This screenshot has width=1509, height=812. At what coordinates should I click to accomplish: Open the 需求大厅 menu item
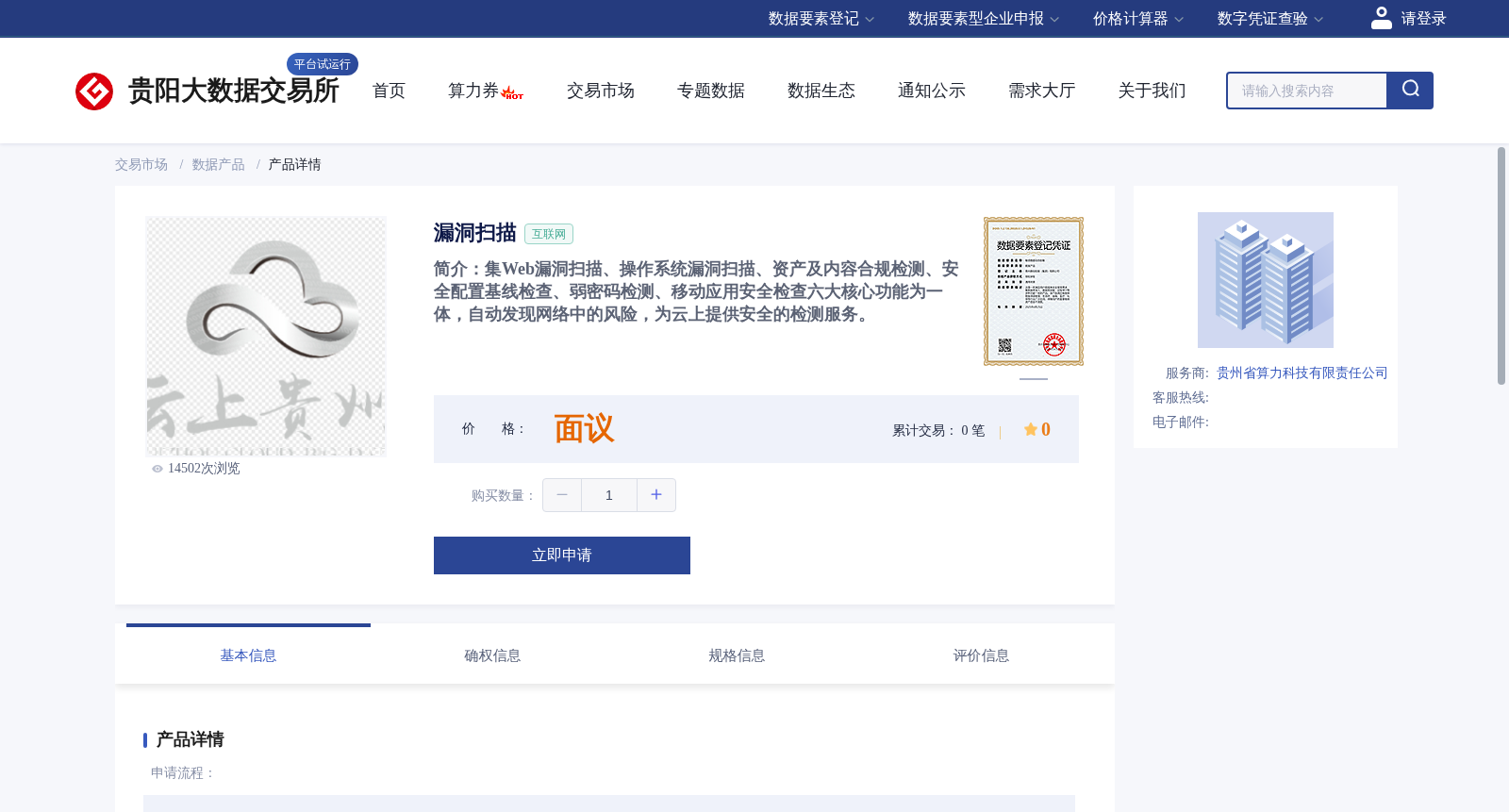click(x=1042, y=91)
